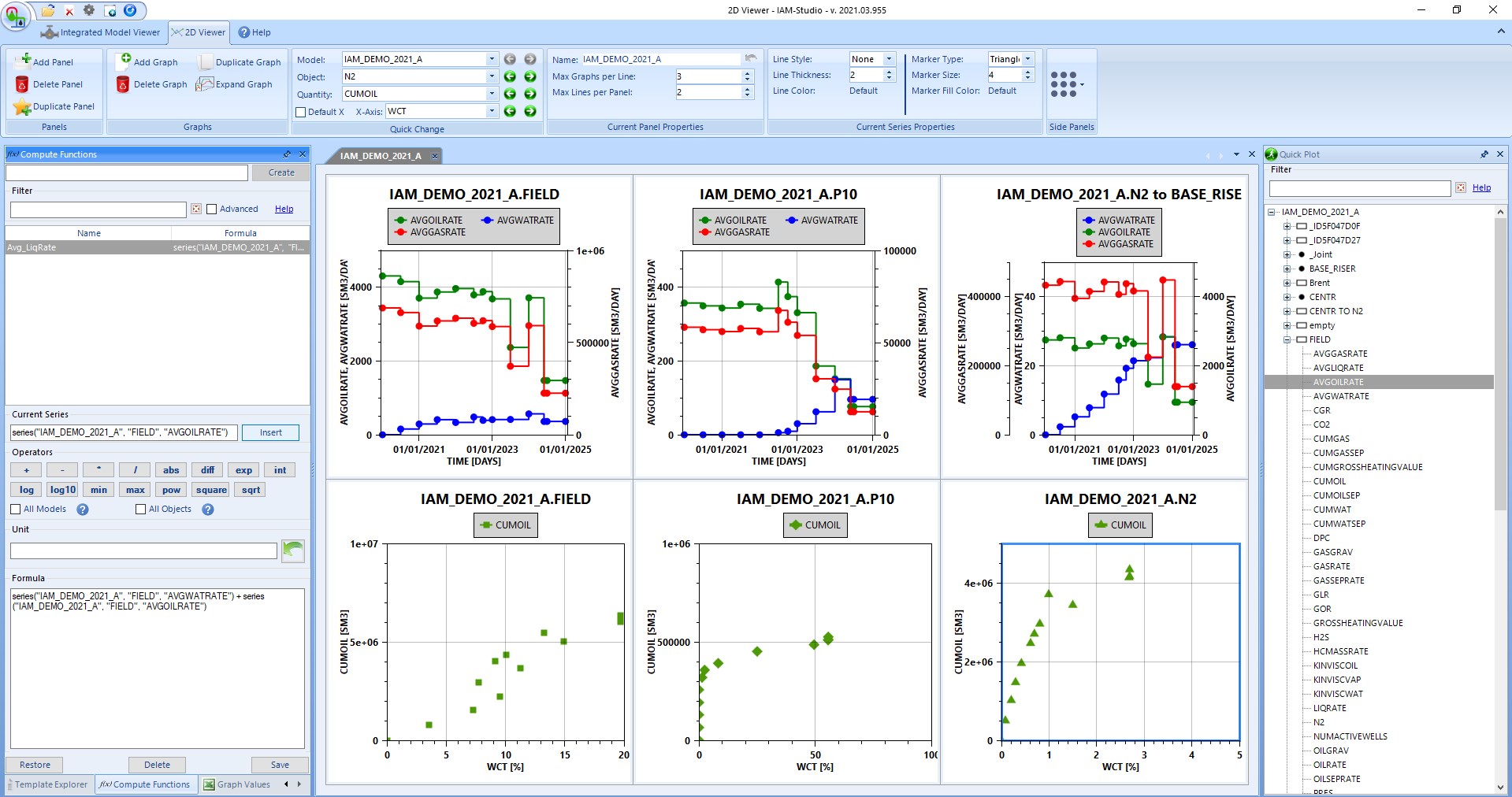1512x797 pixels.
Task: Open the Side Panels dots icon
Action: 1064,83
